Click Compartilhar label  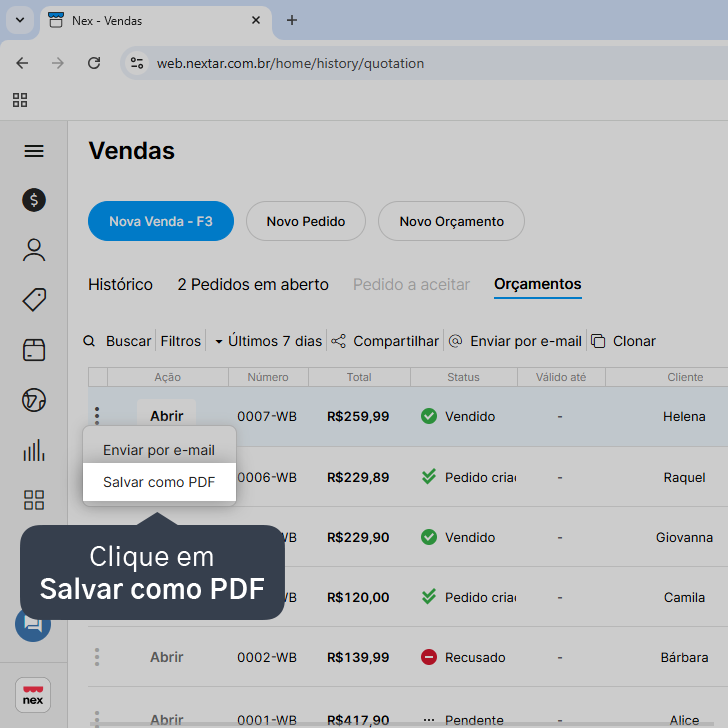pyautogui.click(x=396, y=341)
